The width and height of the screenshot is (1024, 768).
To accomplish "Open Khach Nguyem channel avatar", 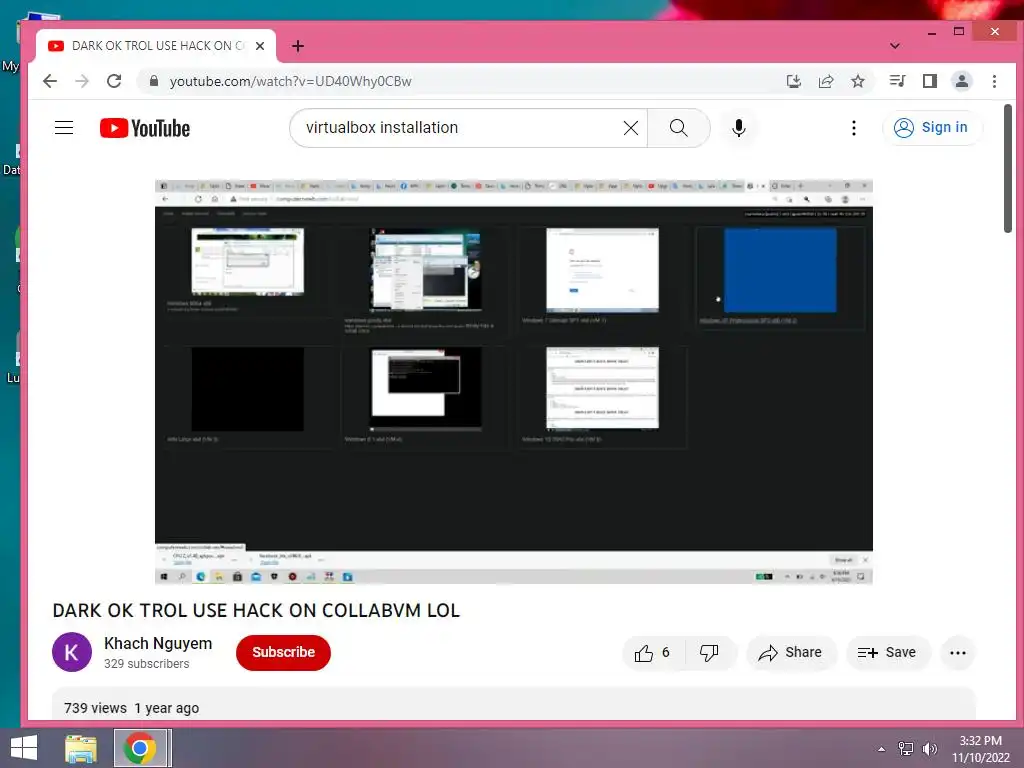I will coord(72,652).
